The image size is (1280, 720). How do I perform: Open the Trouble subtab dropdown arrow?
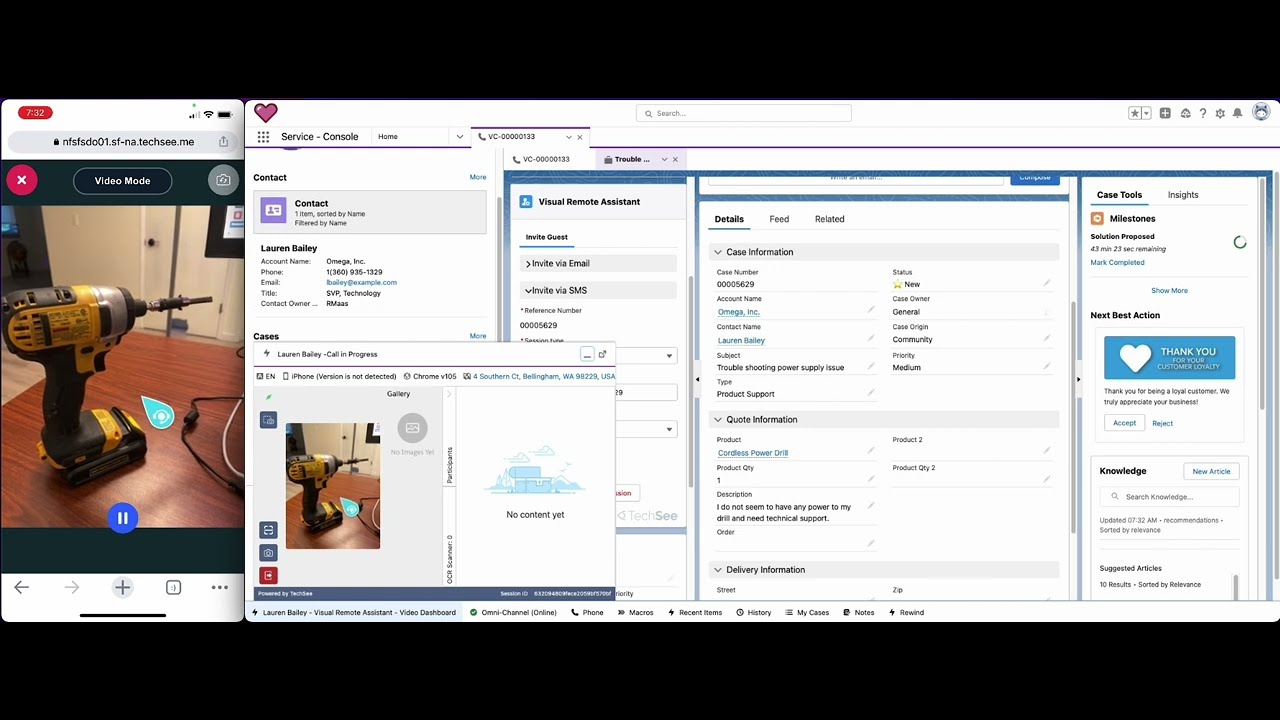point(664,159)
